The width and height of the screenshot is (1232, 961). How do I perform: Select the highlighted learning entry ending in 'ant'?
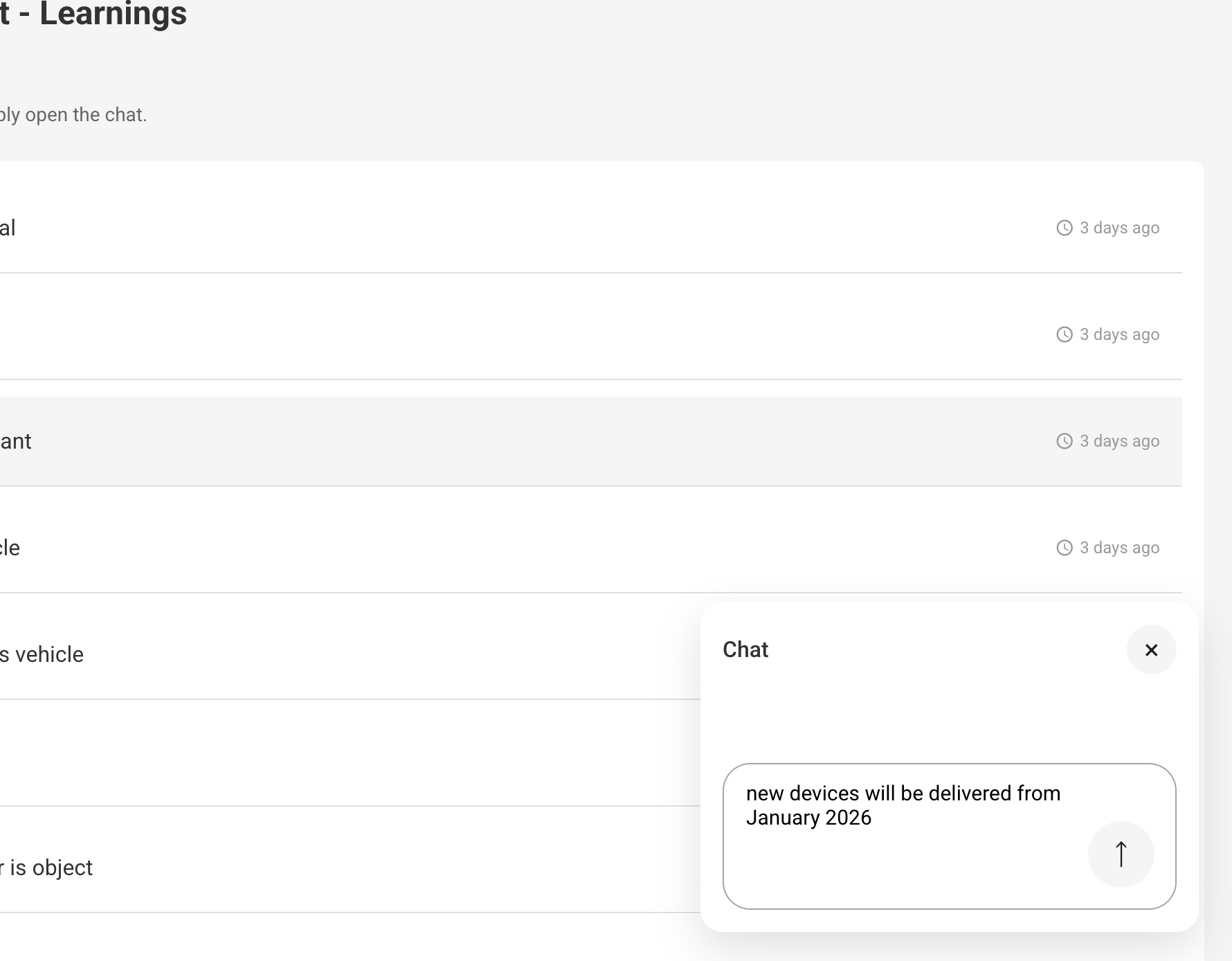point(346,440)
